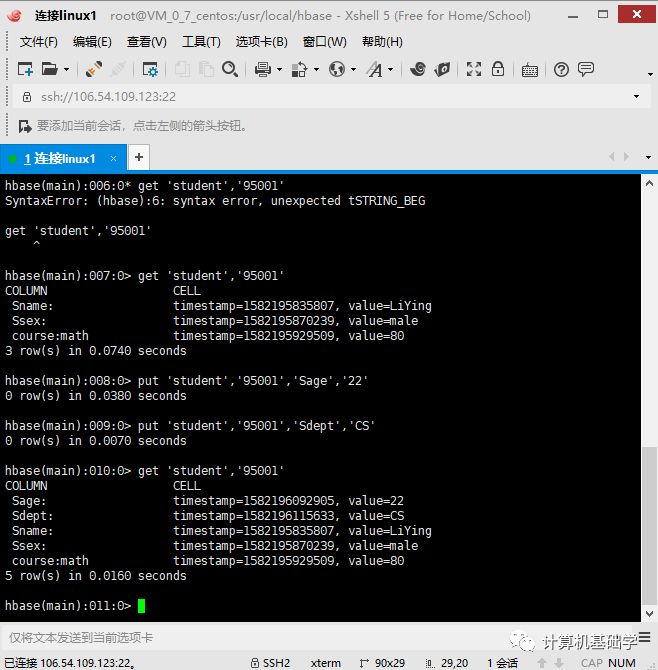Open the 帮助(H) menu
Screen dimensions: 658x670
click(x=382, y=41)
